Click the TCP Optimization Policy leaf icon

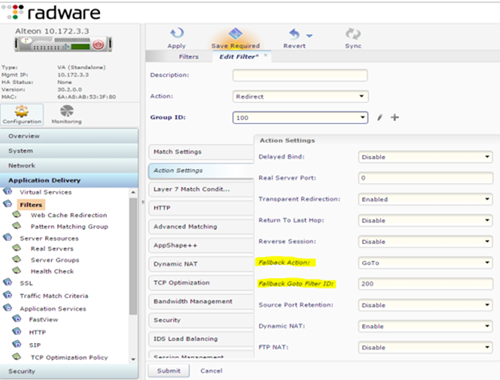[17, 357]
